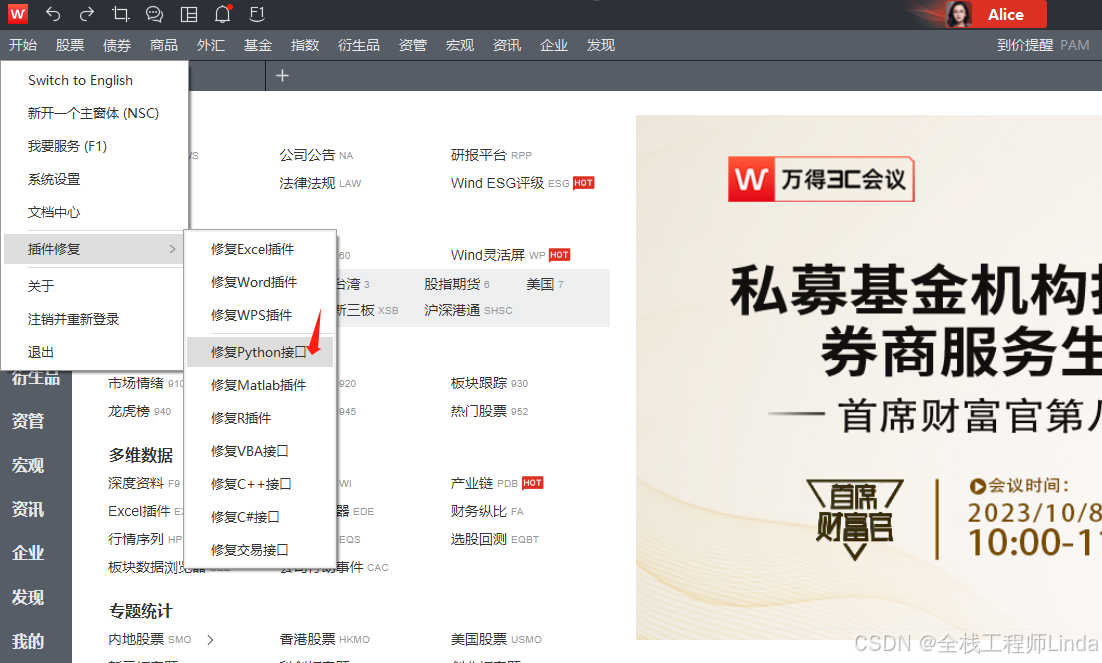The height and width of the screenshot is (663, 1102).
Task: Open the notification bell icon
Action: pyautogui.click(x=223, y=13)
